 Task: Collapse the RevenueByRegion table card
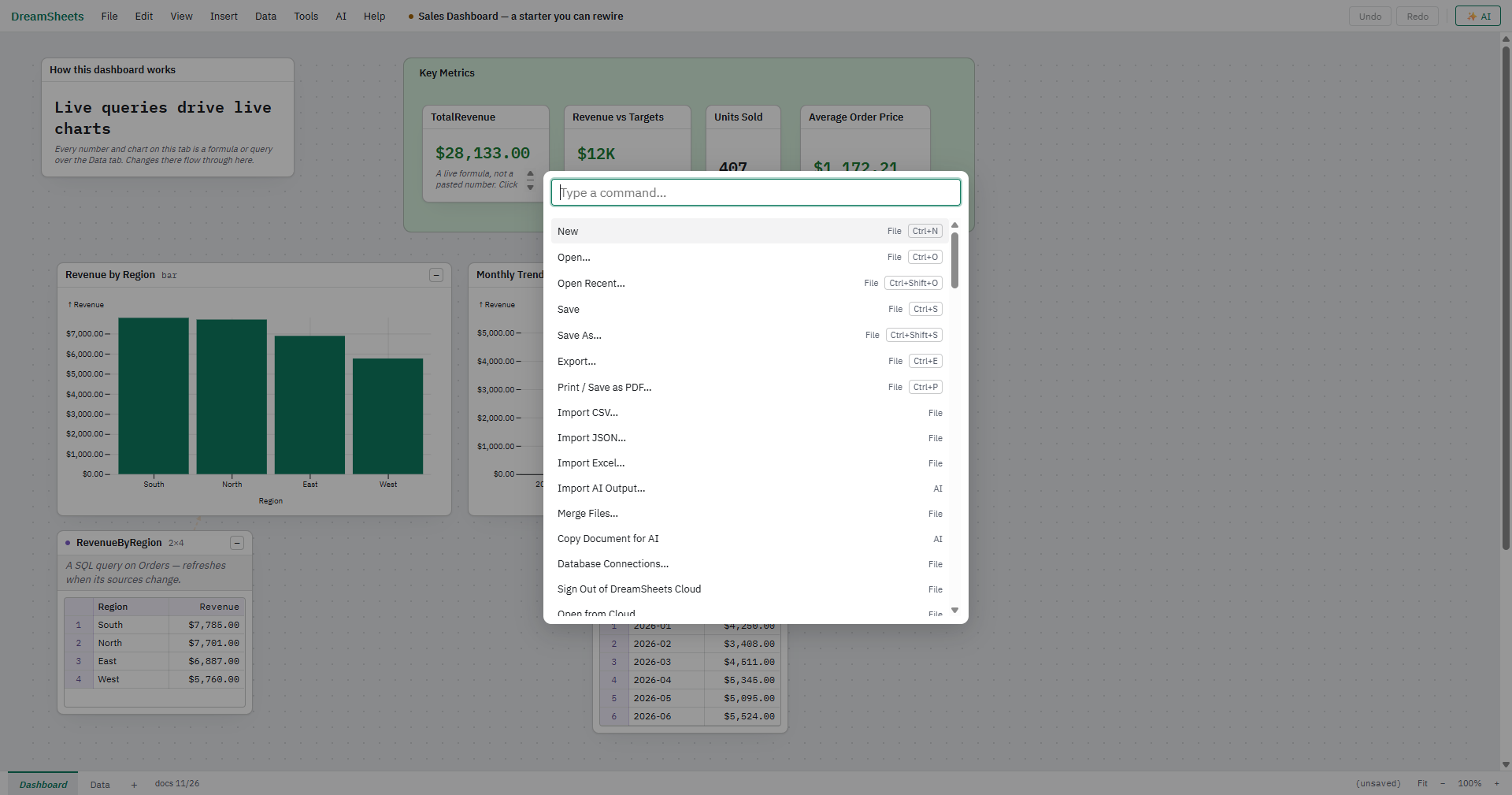(x=237, y=543)
